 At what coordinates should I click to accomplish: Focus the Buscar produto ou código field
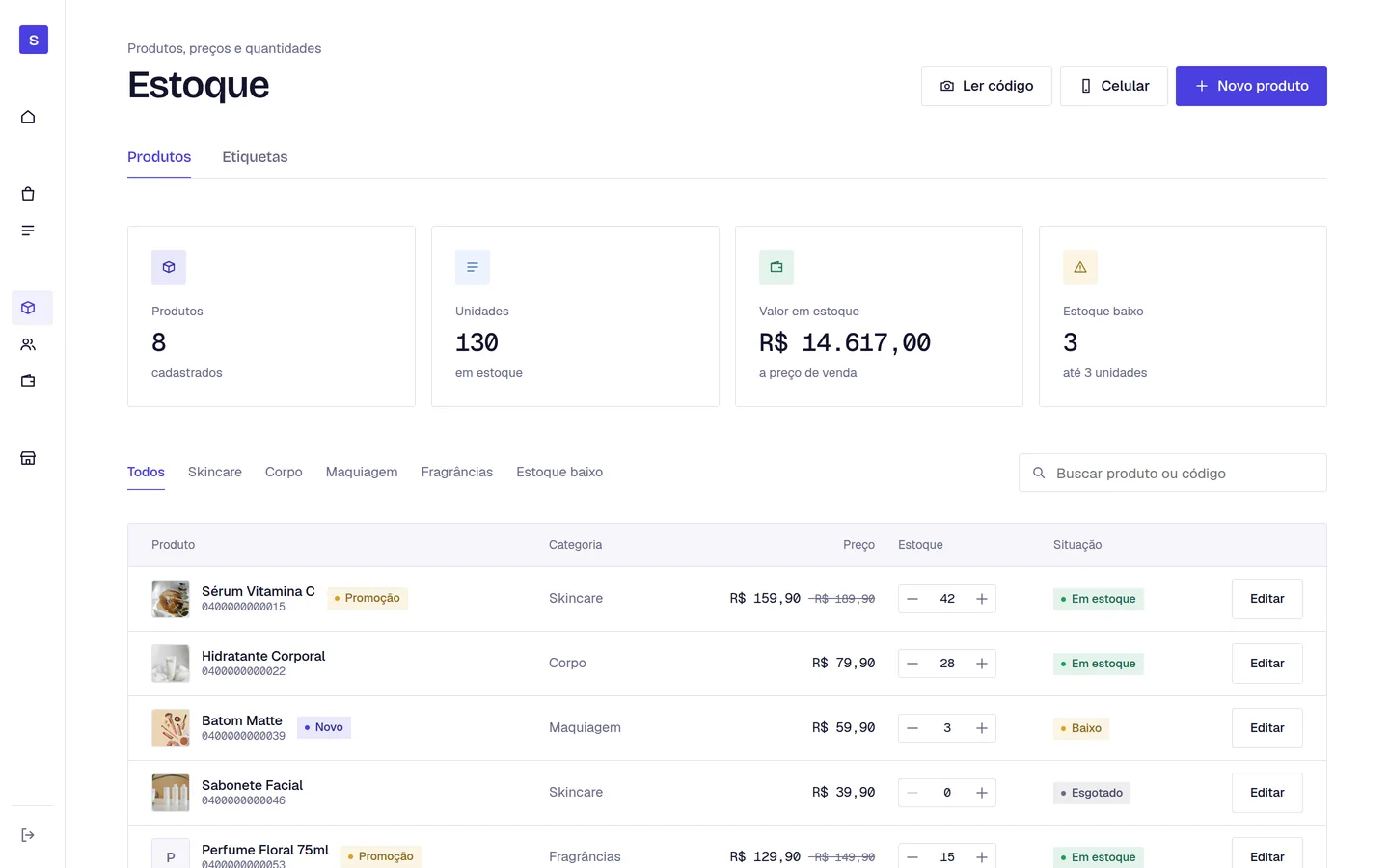point(1173,473)
